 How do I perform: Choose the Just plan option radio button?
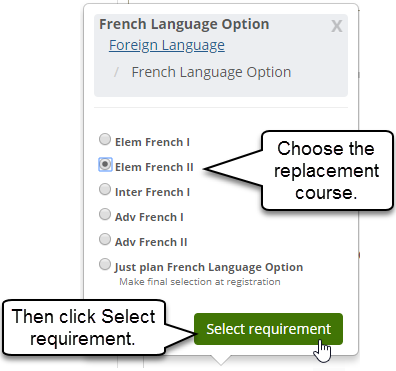click(x=105, y=264)
